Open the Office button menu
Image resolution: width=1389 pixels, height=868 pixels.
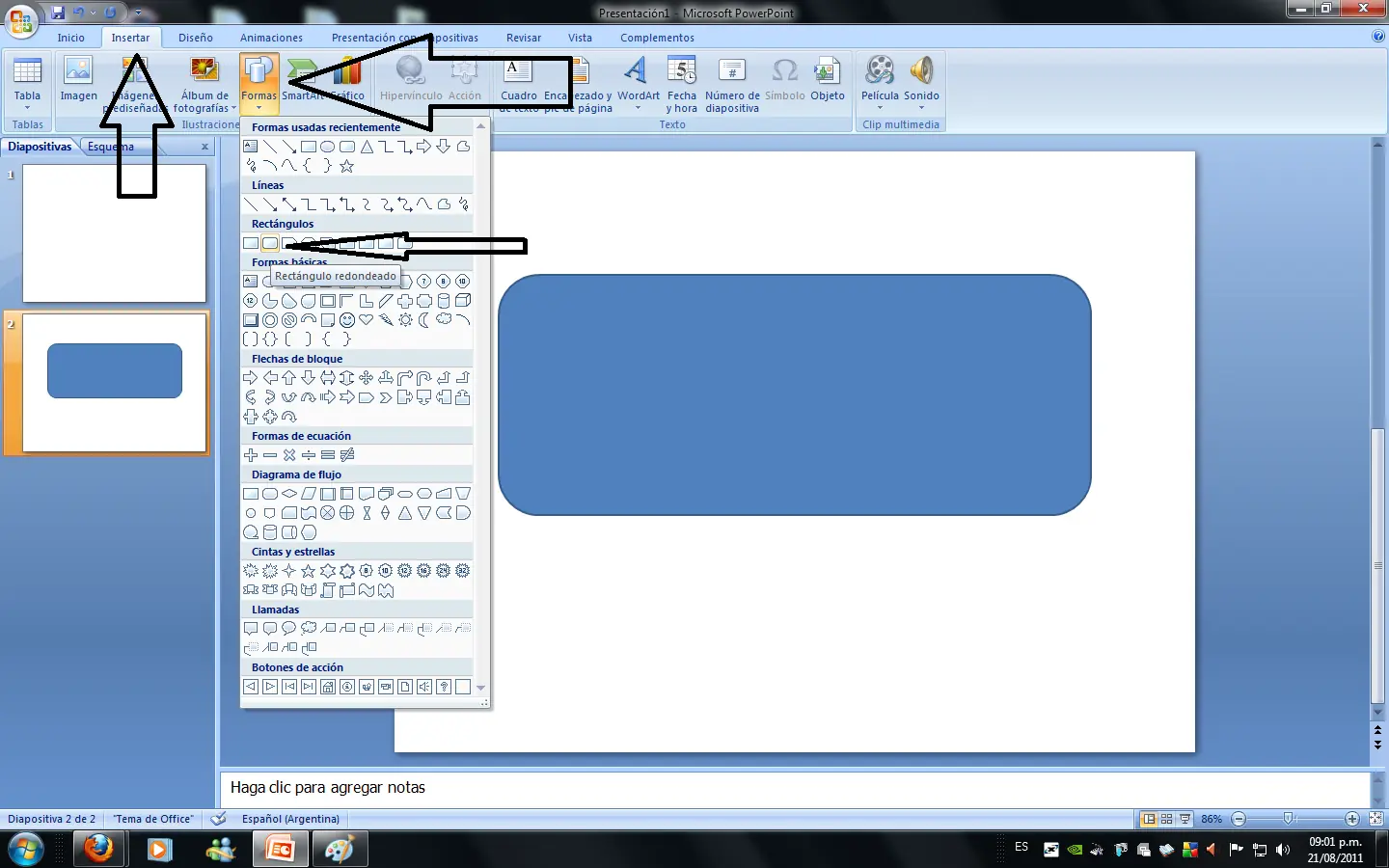tap(21, 20)
